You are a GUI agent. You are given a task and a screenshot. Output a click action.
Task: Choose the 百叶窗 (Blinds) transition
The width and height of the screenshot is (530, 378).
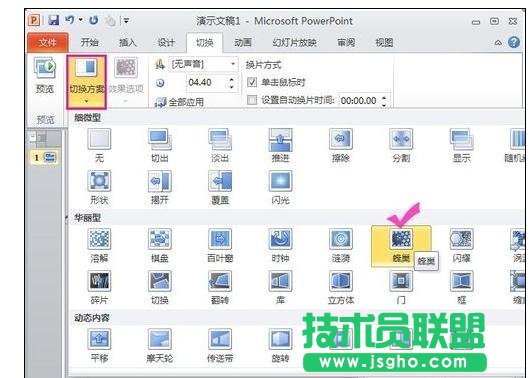[x=220, y=246]
